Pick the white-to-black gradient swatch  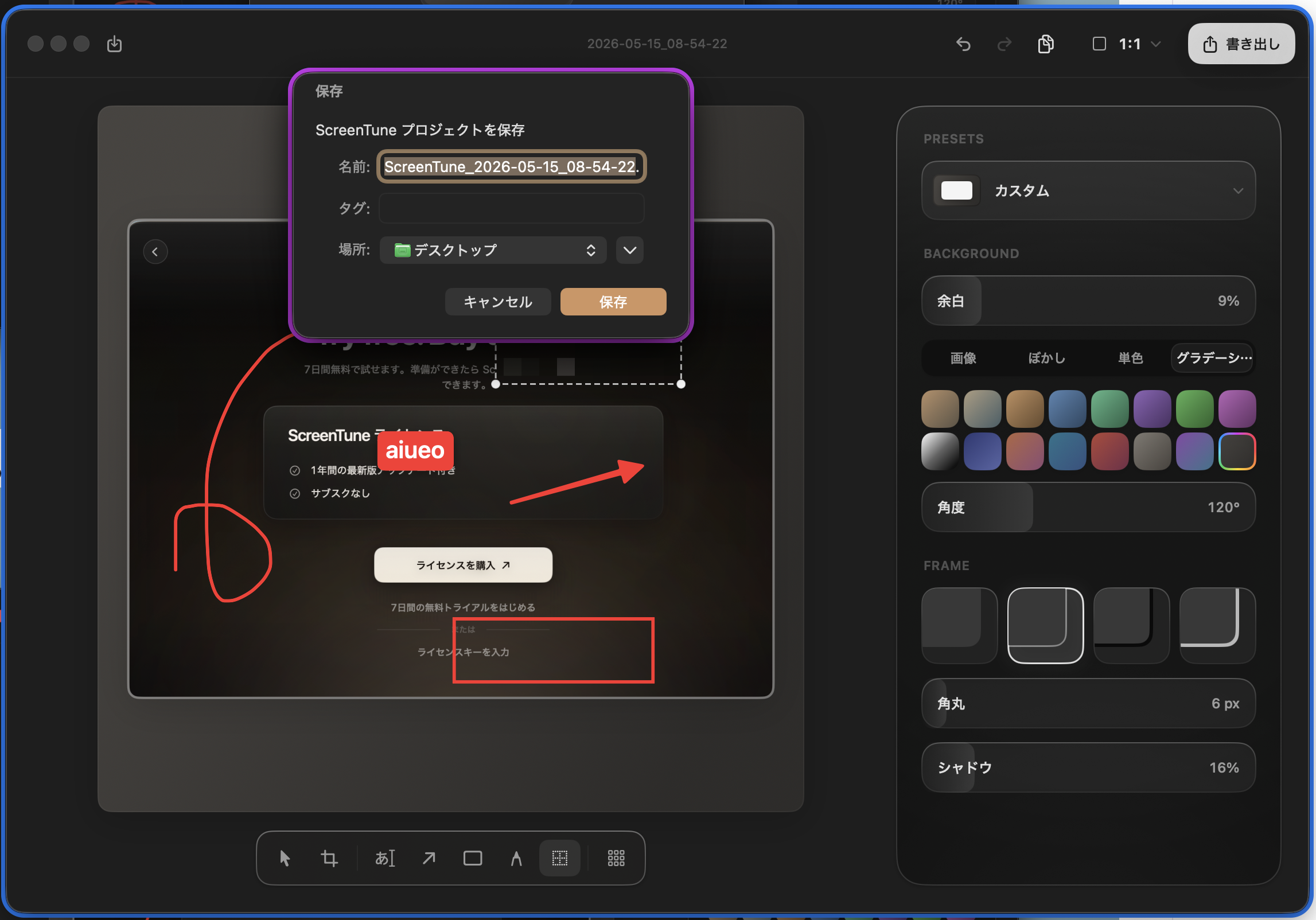tap(940, 451)
